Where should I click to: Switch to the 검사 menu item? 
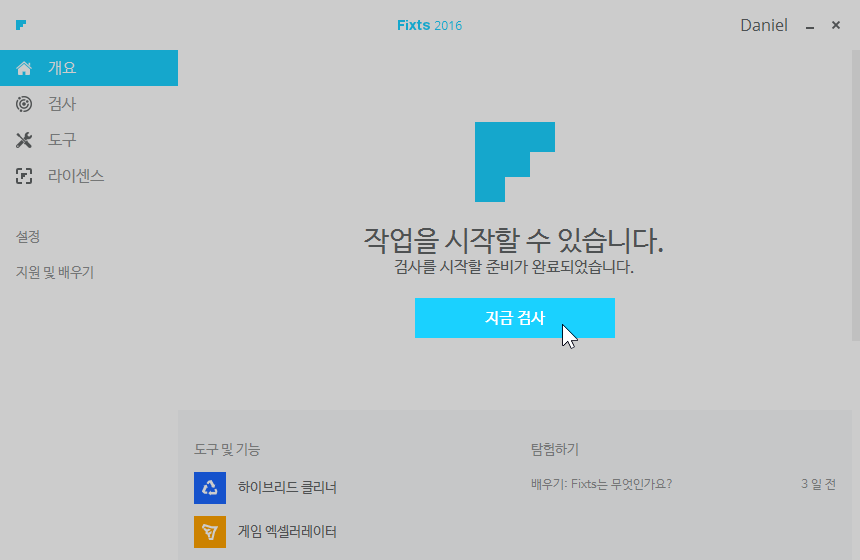click(89, 104)
